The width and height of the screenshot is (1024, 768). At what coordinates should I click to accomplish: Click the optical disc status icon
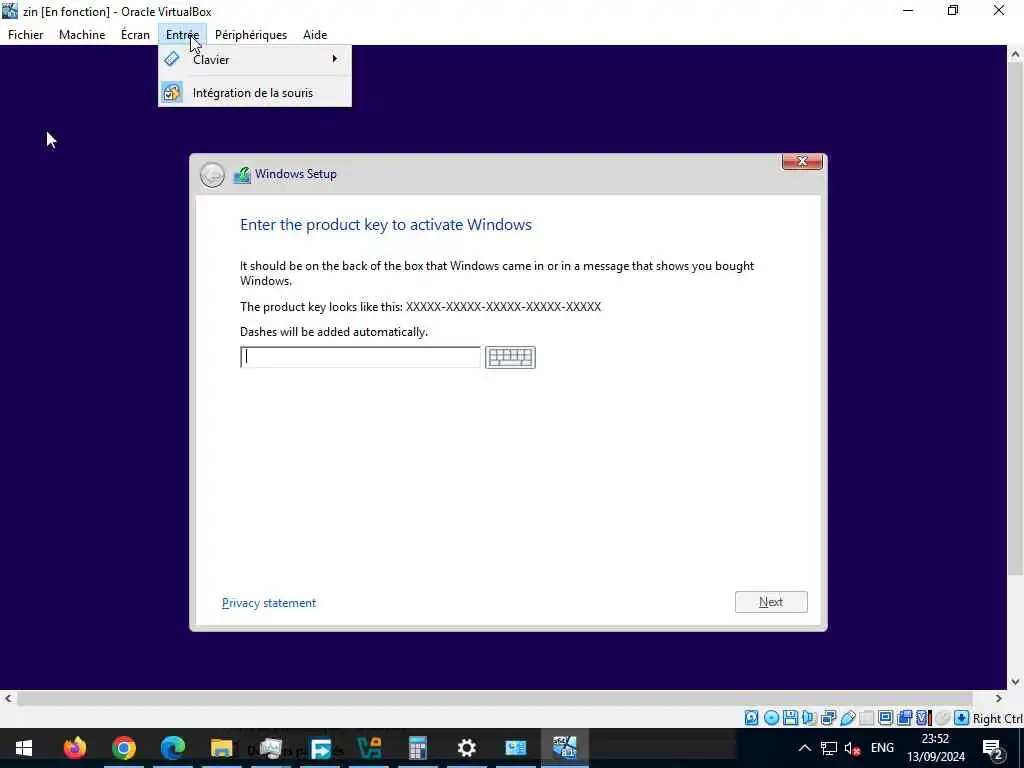point(771,718)
